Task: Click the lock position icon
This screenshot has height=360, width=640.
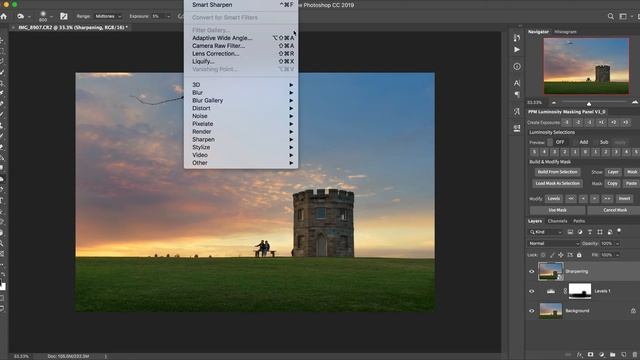Action: (x=561, y=255)
